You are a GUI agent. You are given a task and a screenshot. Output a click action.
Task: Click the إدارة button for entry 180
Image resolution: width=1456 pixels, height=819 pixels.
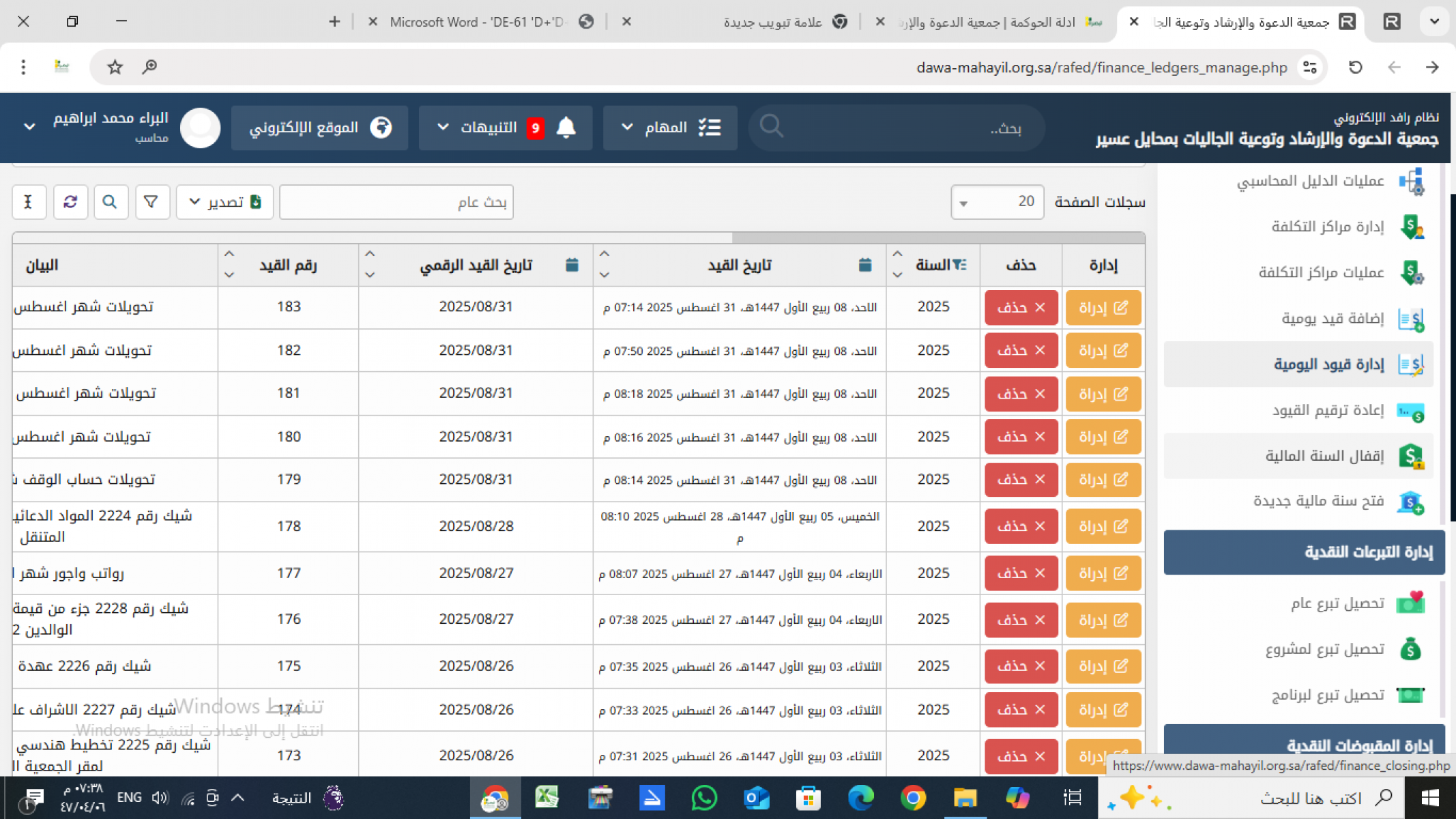(x=1103, y=437)
